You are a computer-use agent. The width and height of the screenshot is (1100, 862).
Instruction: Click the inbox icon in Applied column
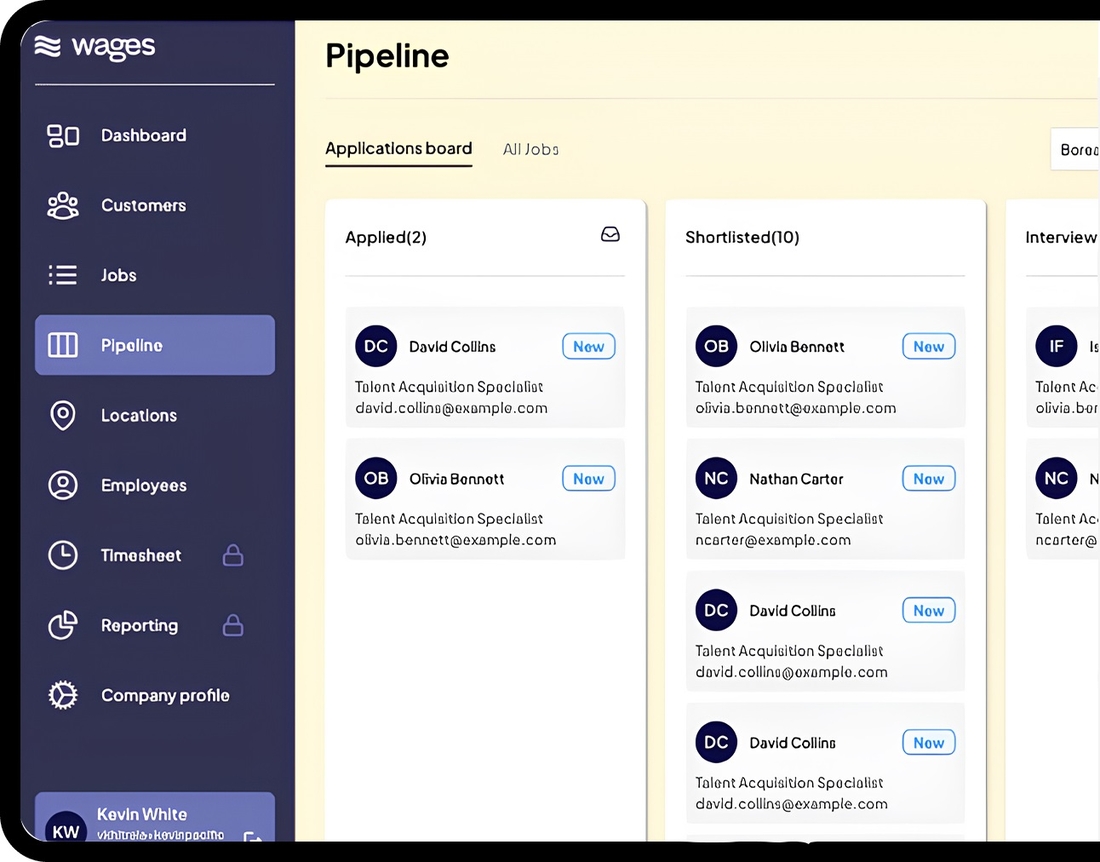[x=610, y=235]
